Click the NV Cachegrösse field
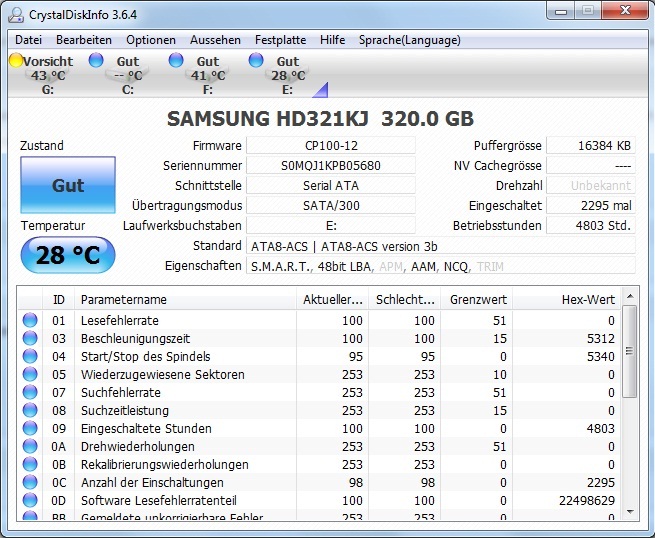The image size is (655, 538). tap(591, 165)
